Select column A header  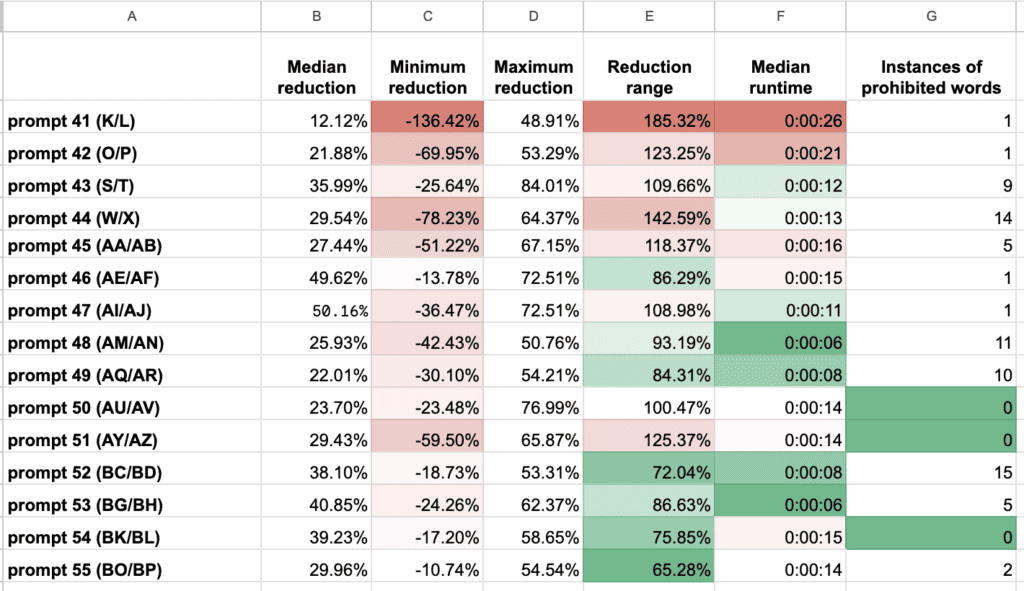131,15
